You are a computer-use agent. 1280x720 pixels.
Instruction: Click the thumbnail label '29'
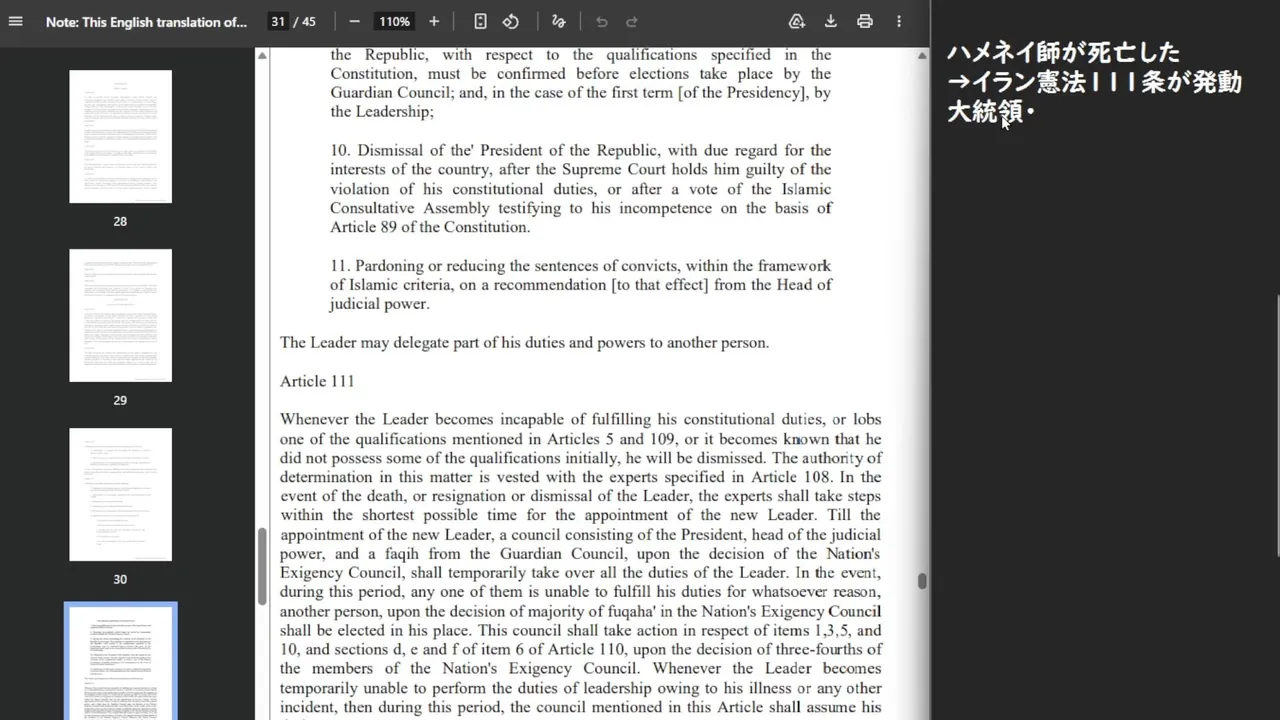click(120, 400)
